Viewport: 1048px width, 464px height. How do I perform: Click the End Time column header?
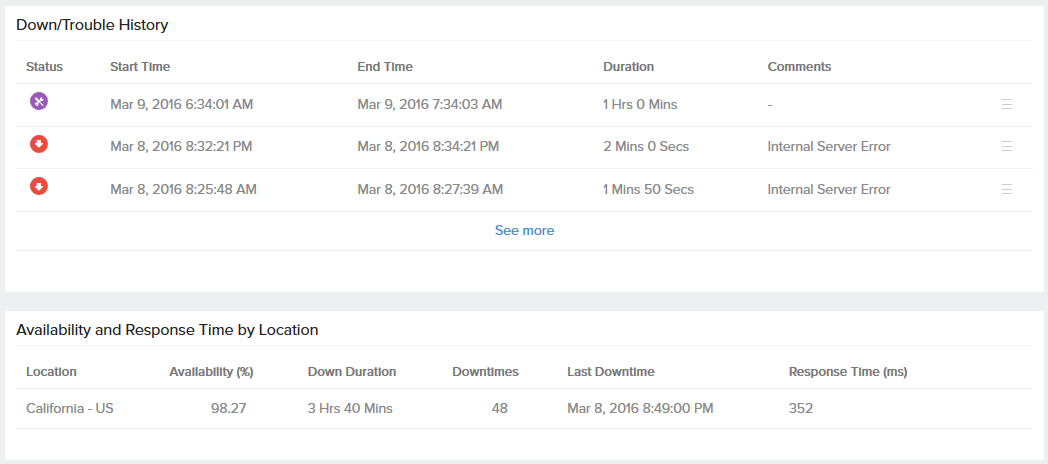click(x=385, y=67)
